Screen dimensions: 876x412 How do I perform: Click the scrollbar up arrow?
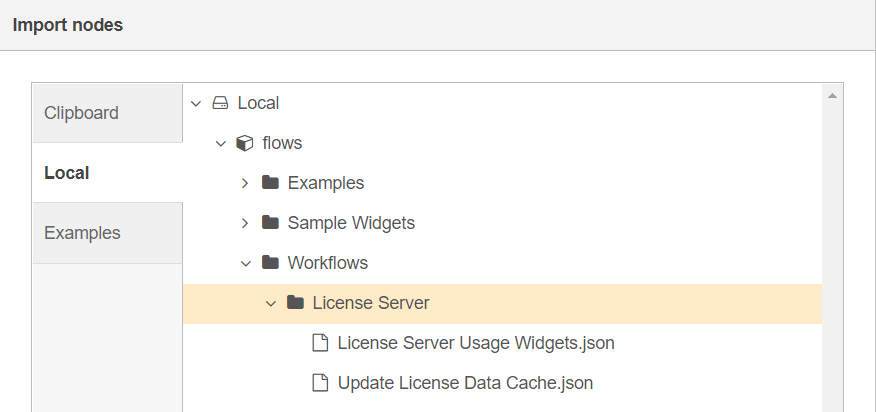point(832,96)
